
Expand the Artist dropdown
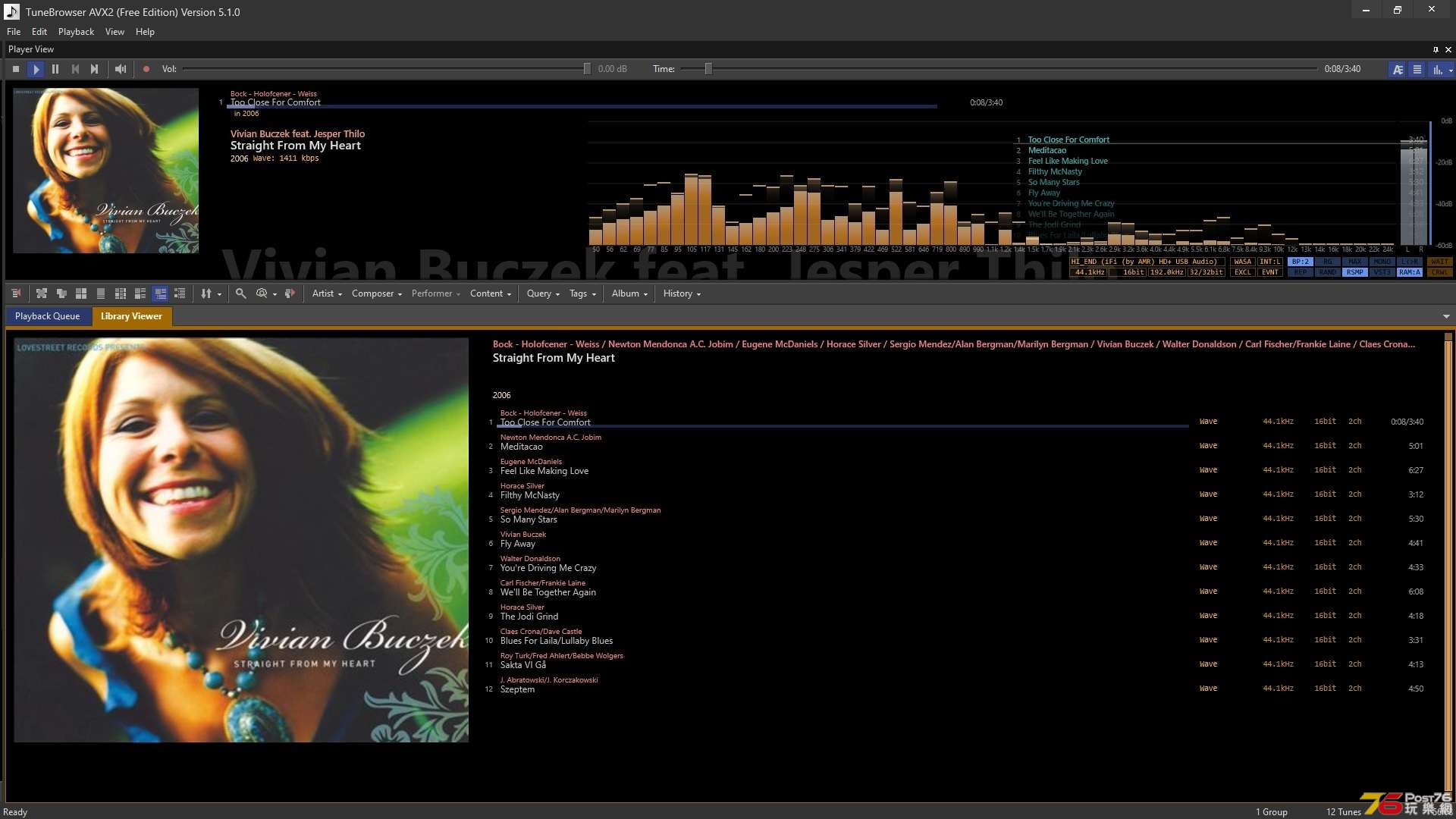[327, 293]
